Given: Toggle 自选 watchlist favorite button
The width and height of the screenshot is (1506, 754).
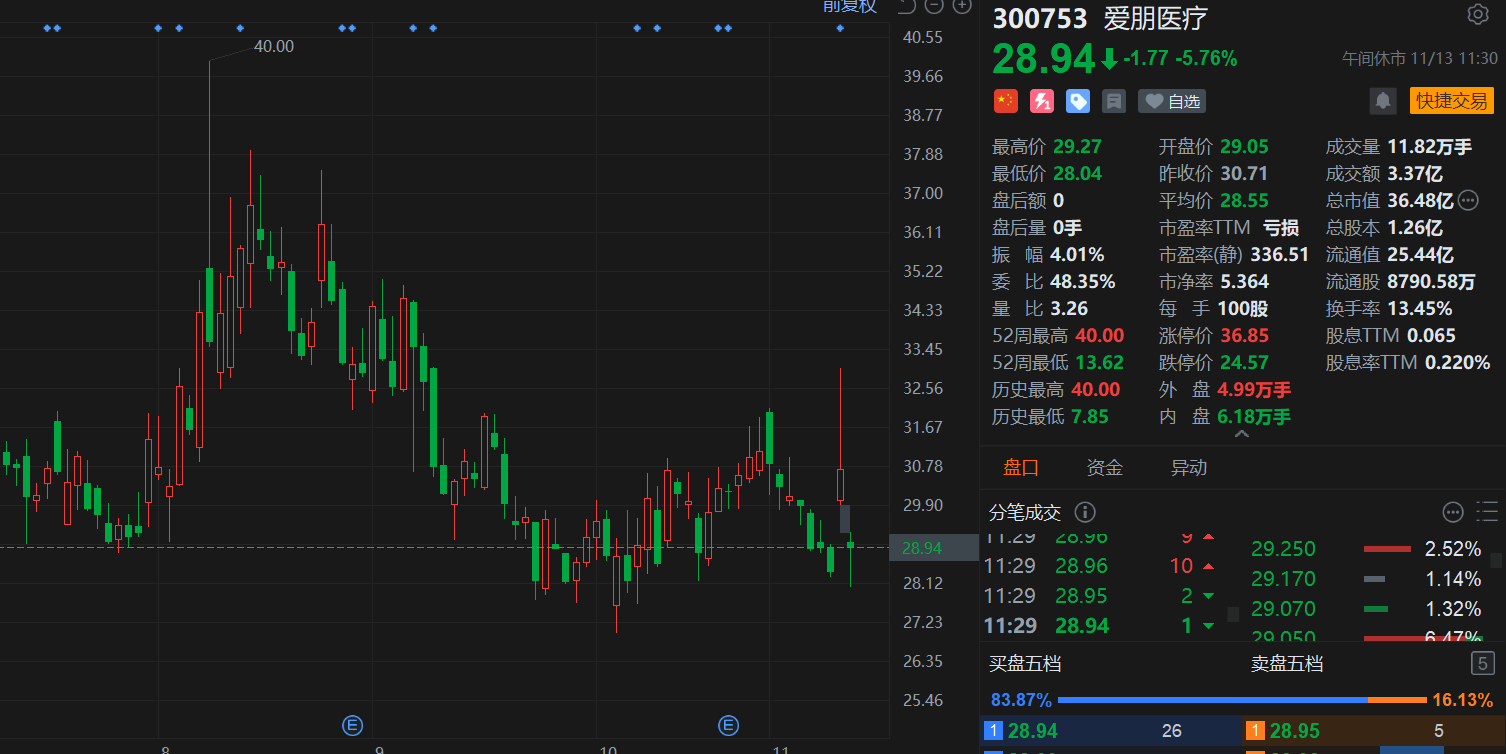Looking at the screenshot, I should pyautogui.click(x=1172, y=101).
